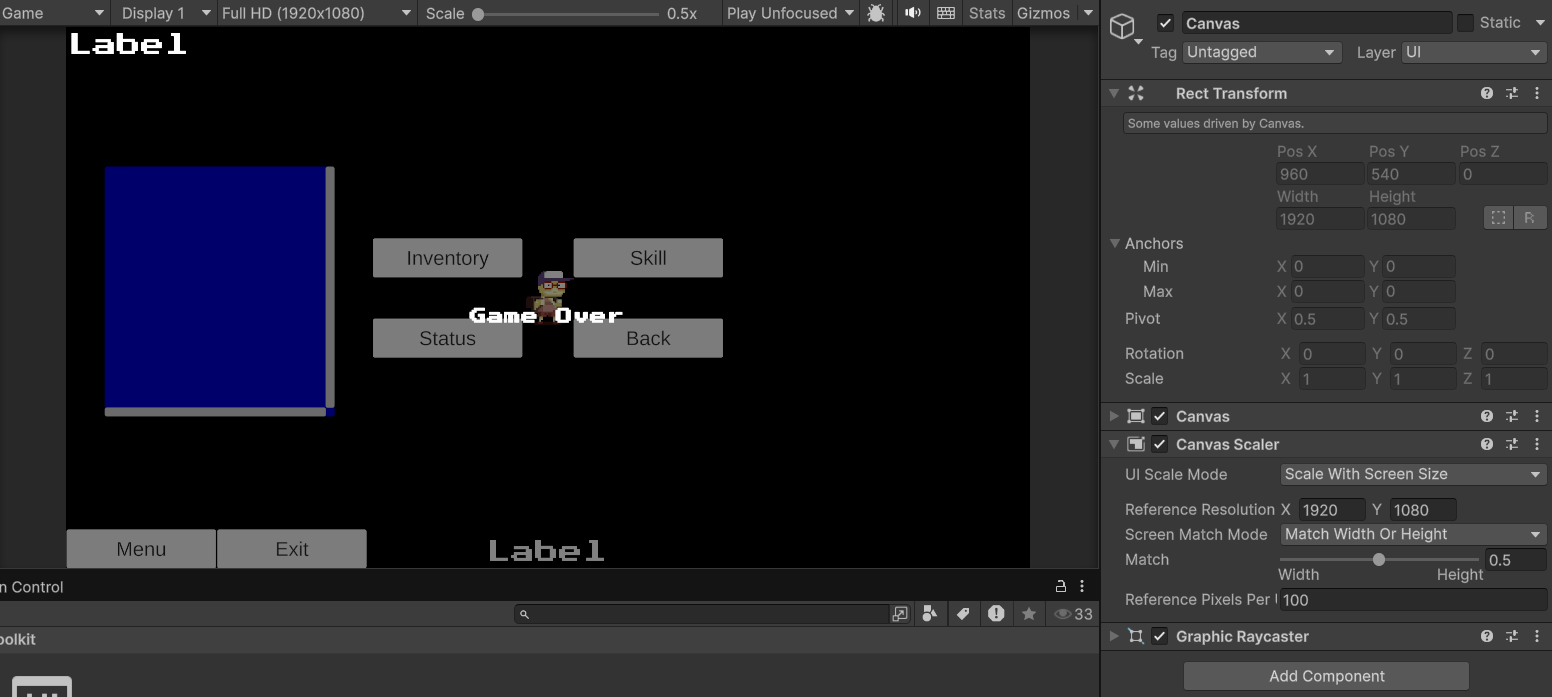The width and height of the screenshot is (1552, 697).
Task: Open the Display 1 menu
Action: point(163,13)
